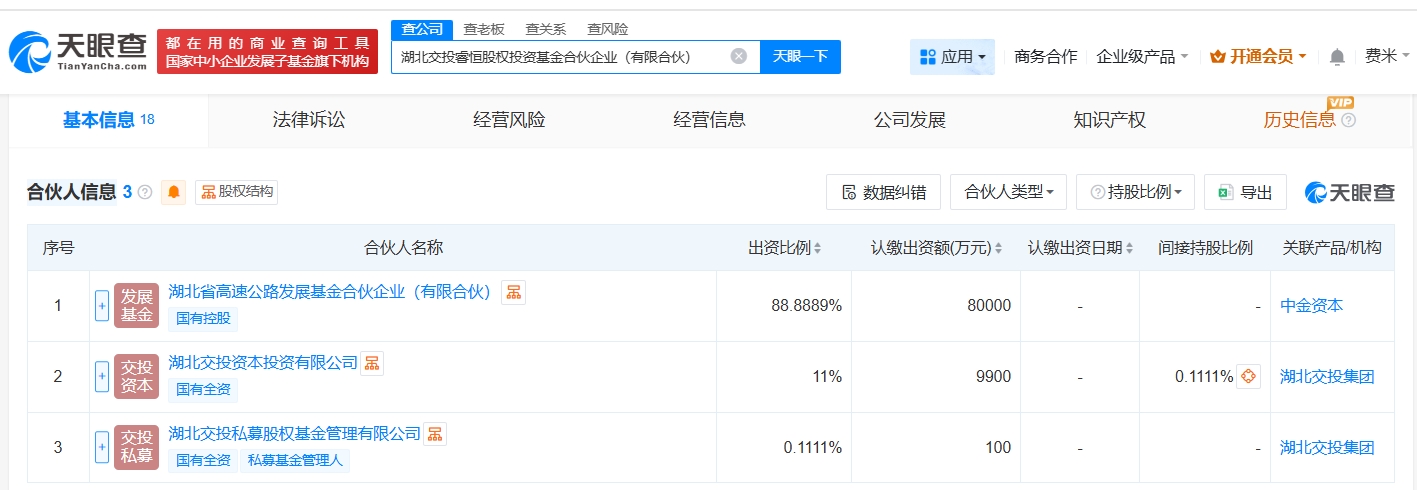Switch to the 查老板 search tab

484,29
